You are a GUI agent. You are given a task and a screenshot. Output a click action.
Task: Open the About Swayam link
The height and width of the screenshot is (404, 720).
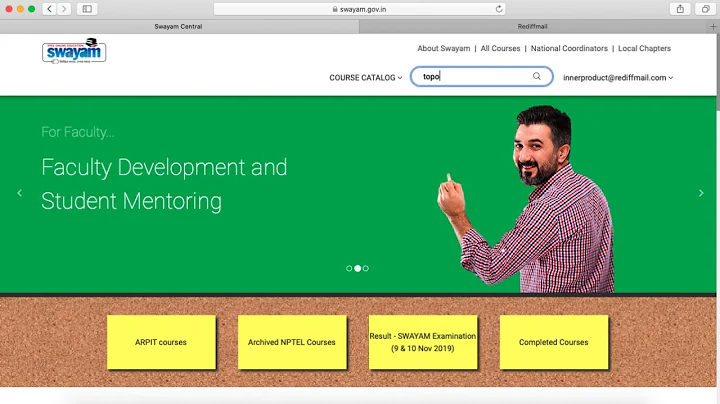coord(444,48)
